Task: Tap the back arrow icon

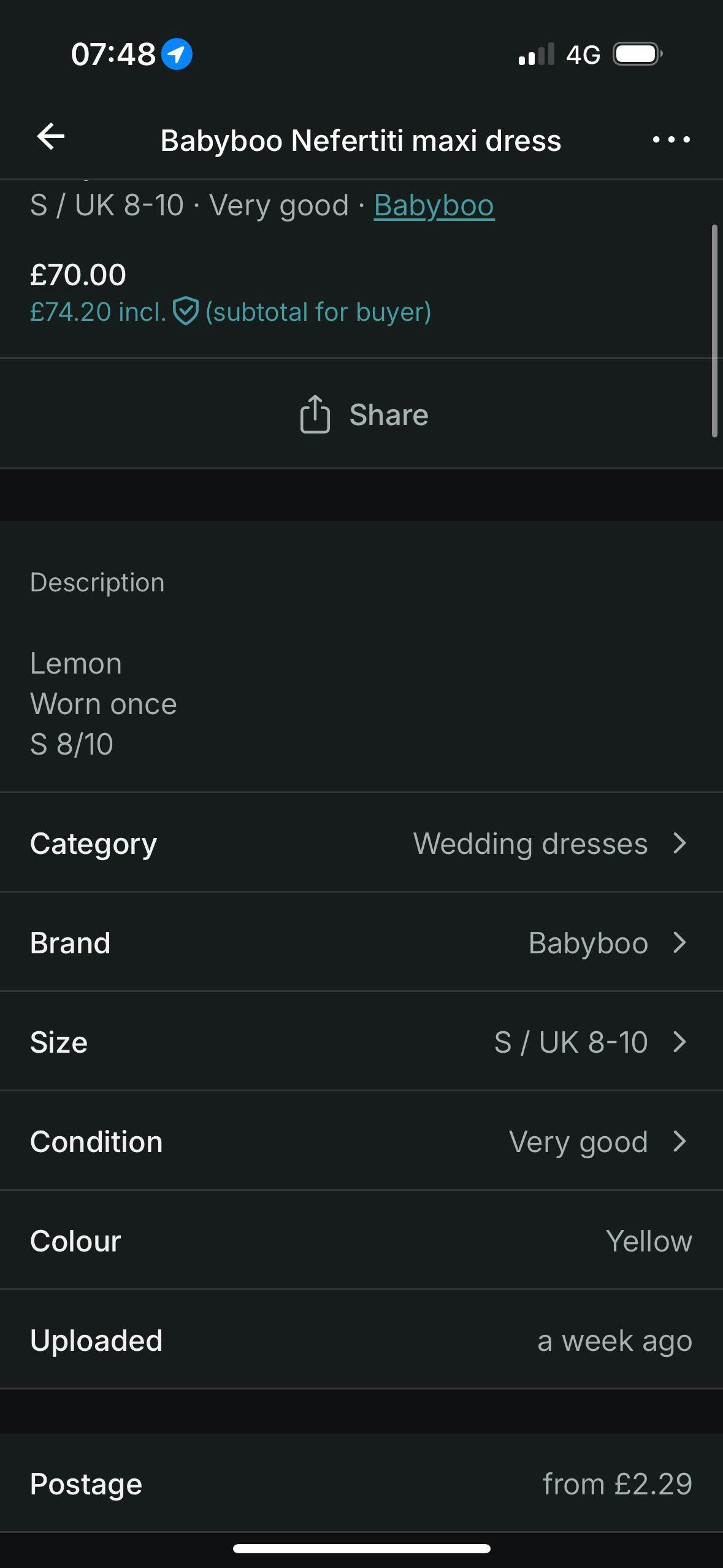Action: (x=51, y=136)
